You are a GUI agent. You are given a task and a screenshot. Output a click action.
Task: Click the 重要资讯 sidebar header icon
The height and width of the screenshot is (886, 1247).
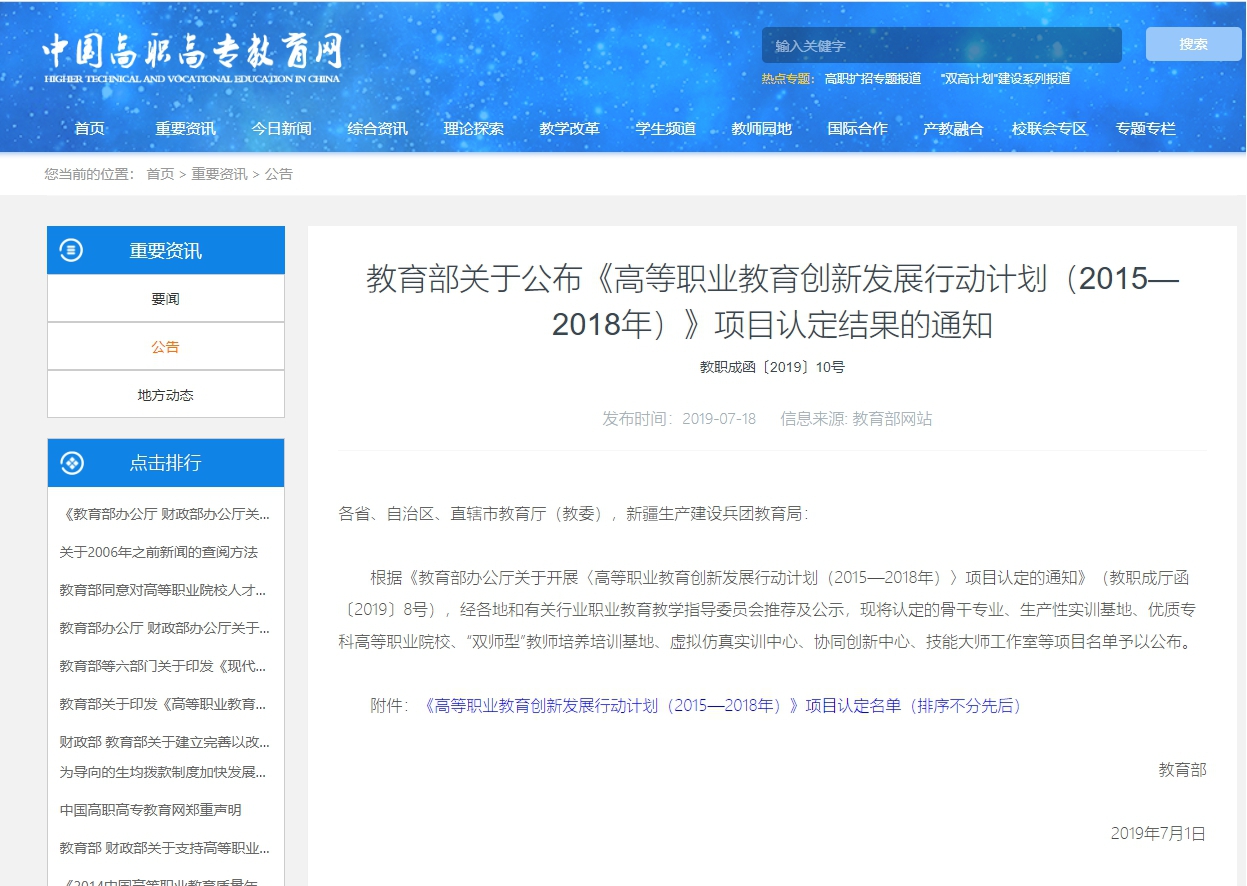click(x=72, y=250)
